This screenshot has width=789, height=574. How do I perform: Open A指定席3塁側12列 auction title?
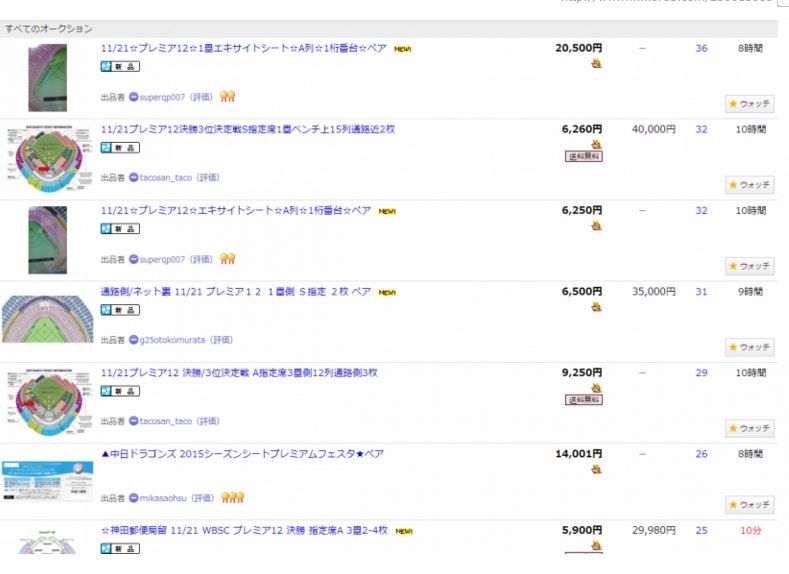[239, 373]
